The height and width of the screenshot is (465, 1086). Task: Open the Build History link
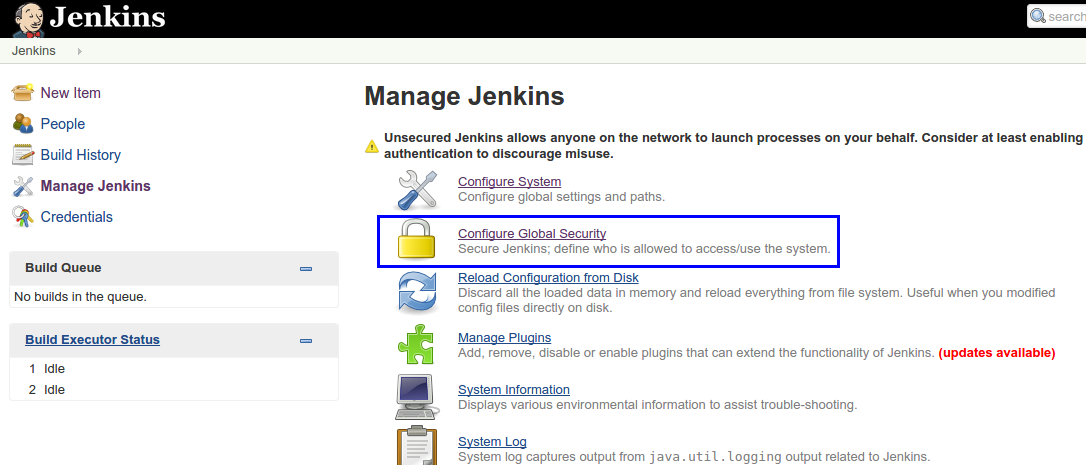pyautogui.click(x=80, y=155)
